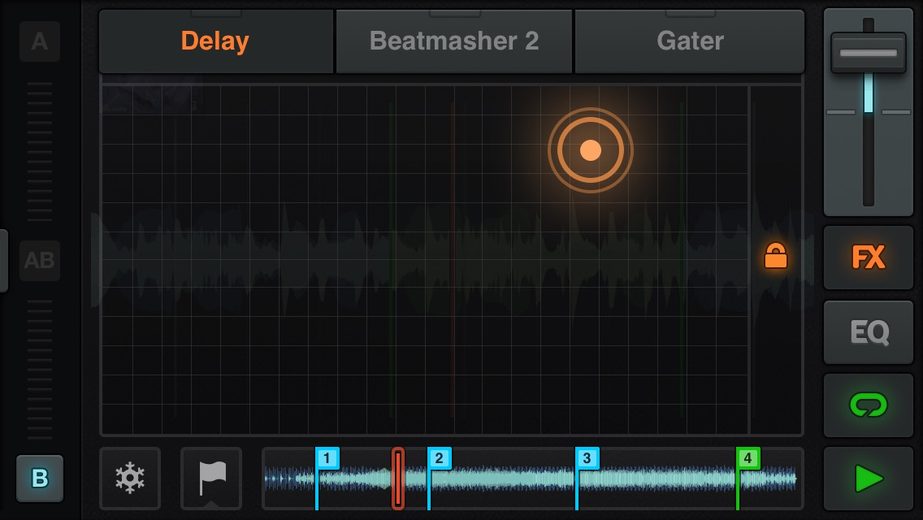Open the FX panel button
Viewport: 923px width, 520px height.
coord(868,257)
